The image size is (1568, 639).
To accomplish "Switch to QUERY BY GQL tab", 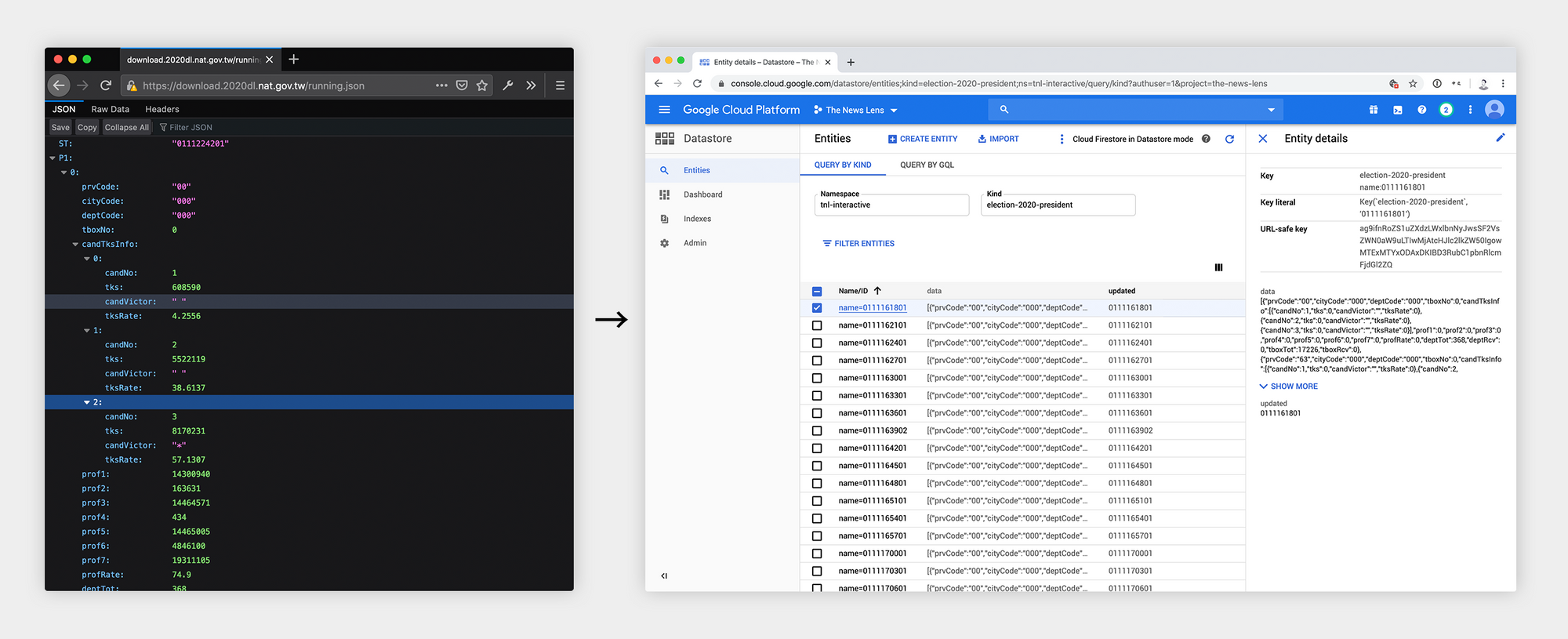I will point(927,165).
